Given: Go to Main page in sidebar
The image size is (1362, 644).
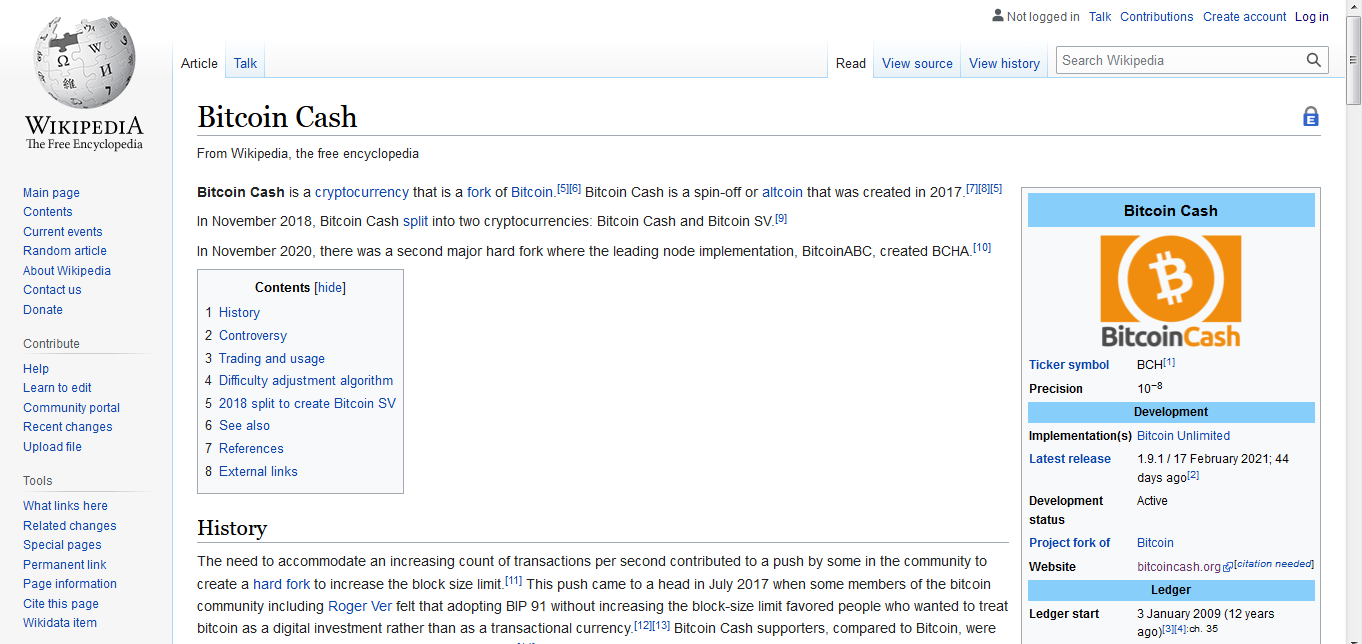Looking at the screenshot, I should [x=51, y=193].
